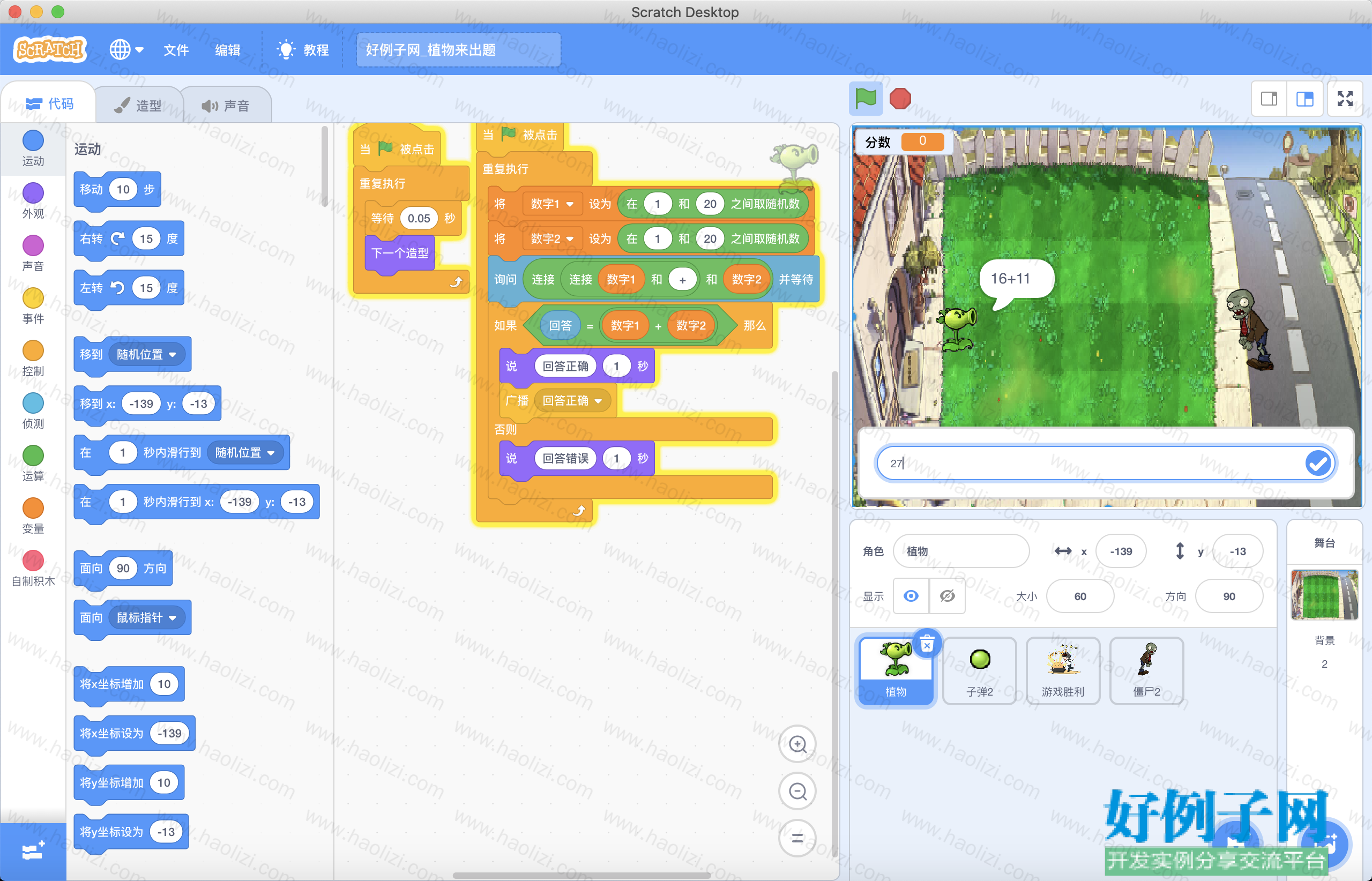
Task: Click the 回答 reporter in the if condition
Action: [561, 325]
